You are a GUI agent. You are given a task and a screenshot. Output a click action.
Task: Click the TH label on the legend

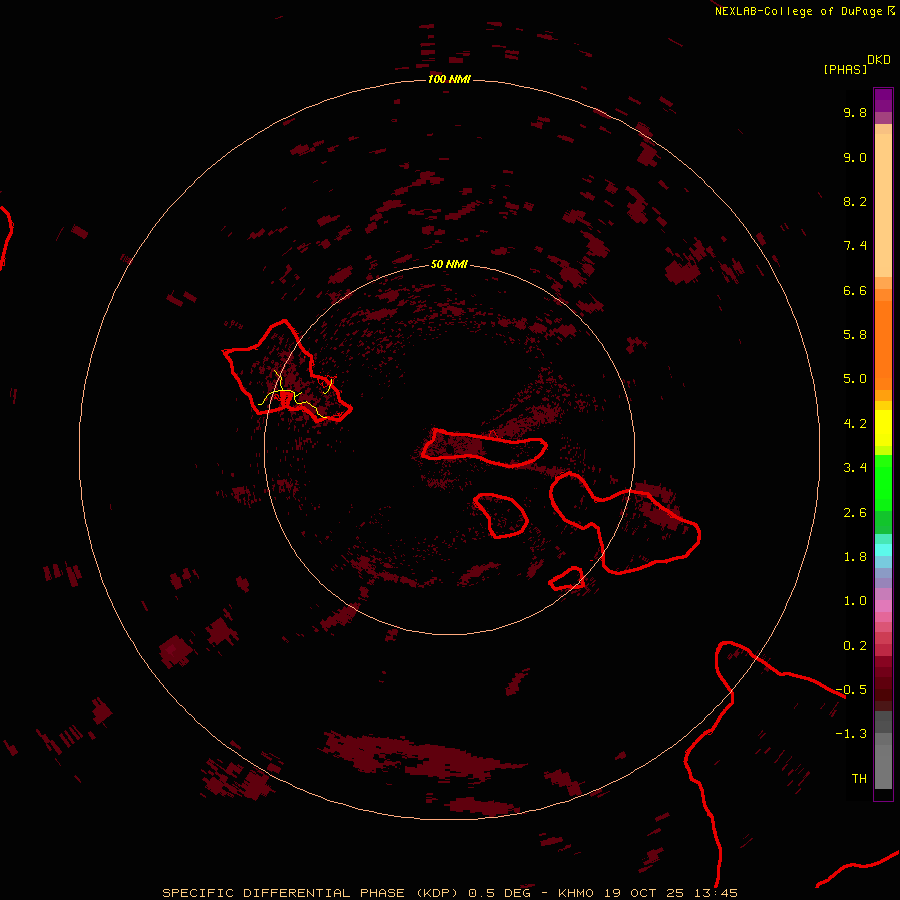tap(858, 778)
